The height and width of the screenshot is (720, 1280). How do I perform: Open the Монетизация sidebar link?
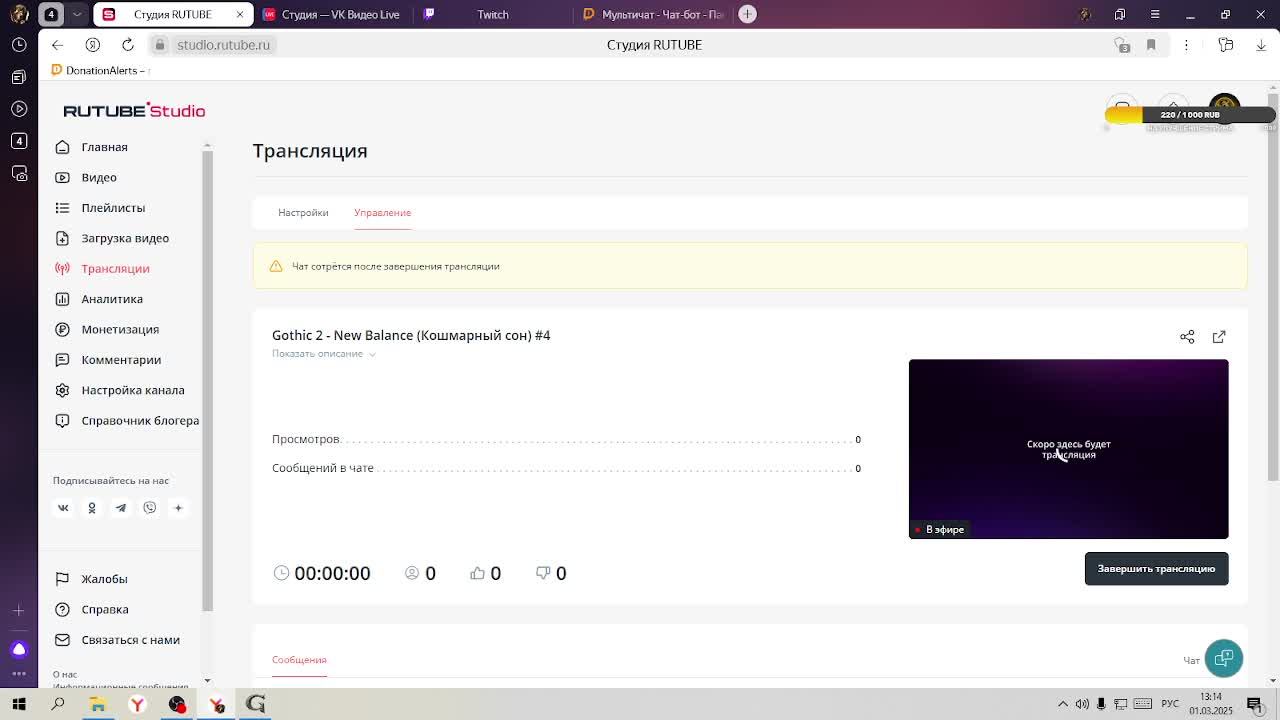tap(120, 329)
